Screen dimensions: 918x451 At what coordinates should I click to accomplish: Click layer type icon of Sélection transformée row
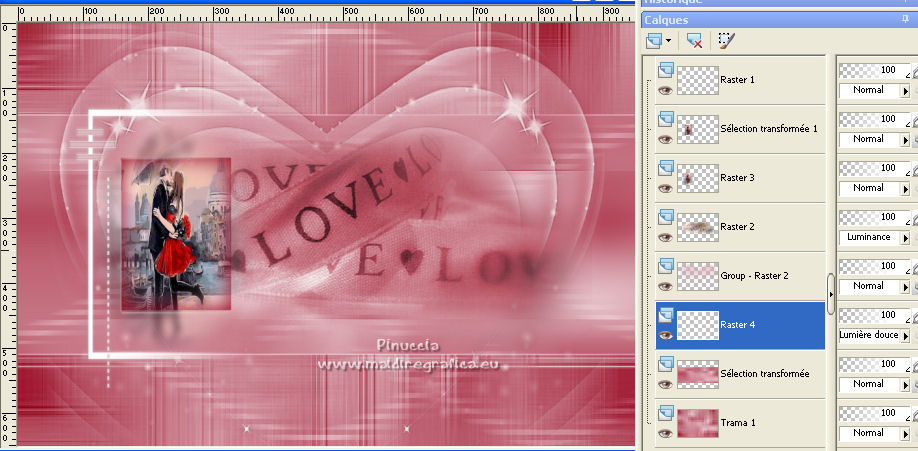point(666,364)
